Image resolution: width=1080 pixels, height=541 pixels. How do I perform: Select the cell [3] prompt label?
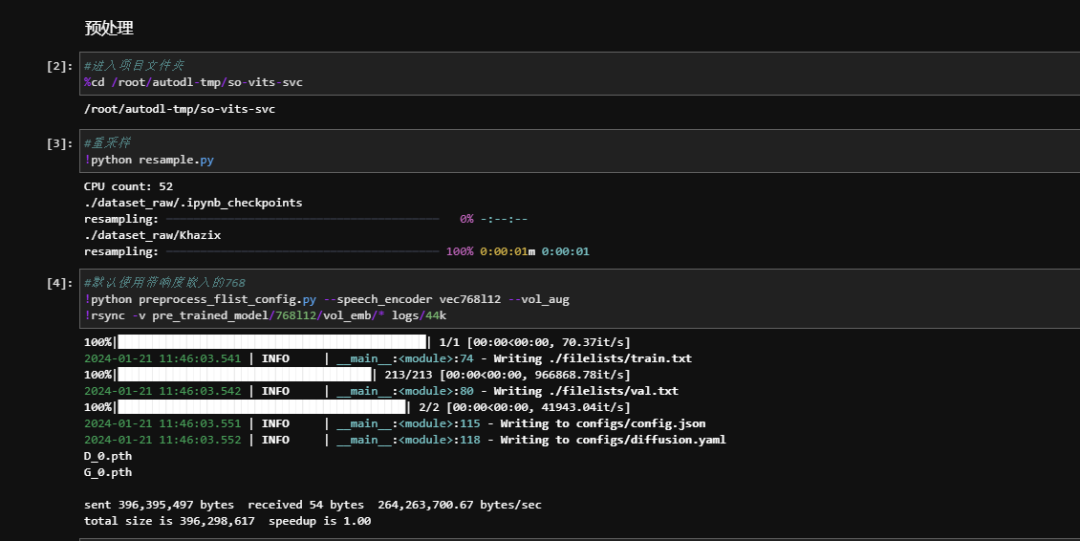pos(59,143)
